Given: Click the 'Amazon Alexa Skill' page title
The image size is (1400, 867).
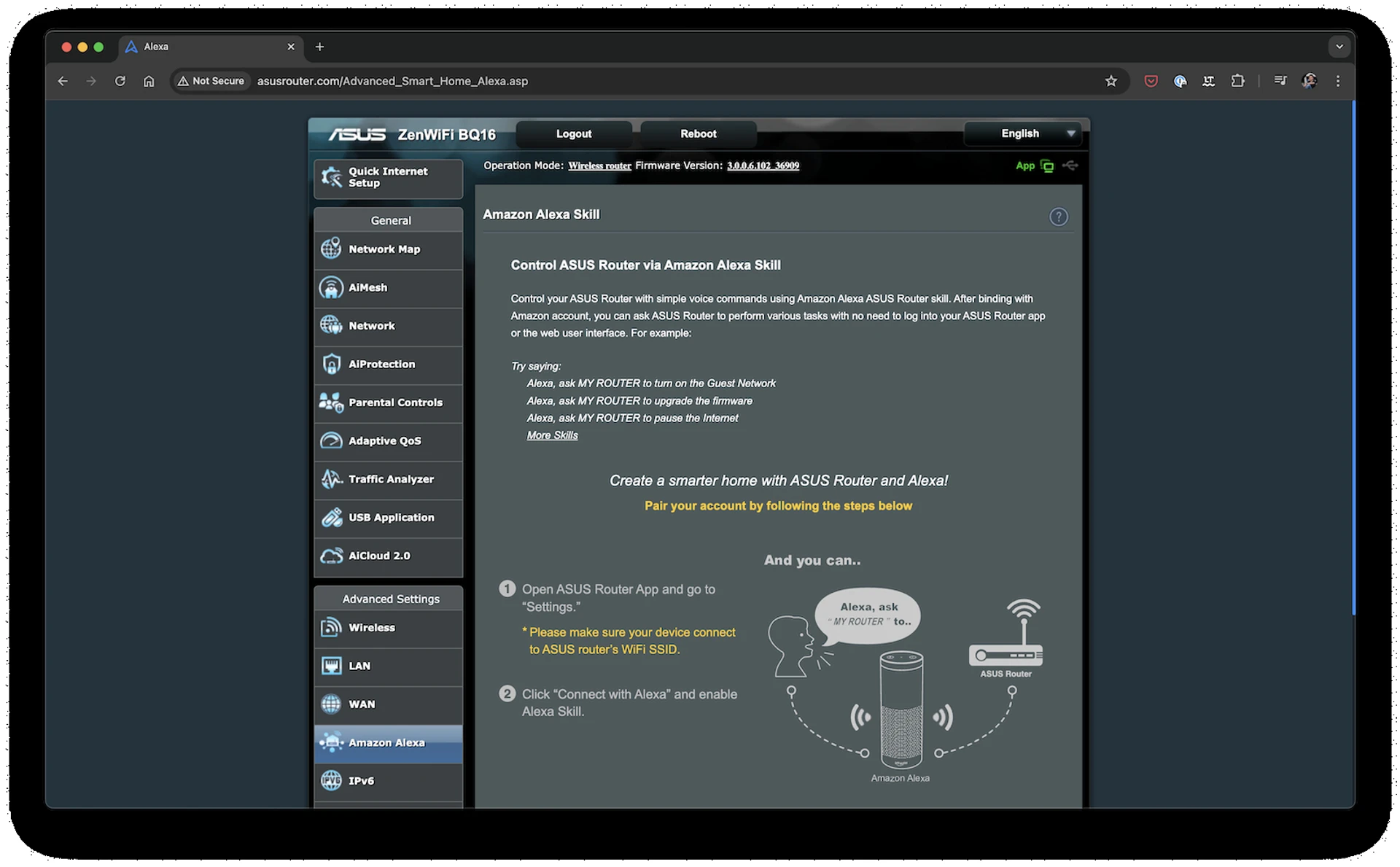Looking at the screenshot, I should [541, 214].
